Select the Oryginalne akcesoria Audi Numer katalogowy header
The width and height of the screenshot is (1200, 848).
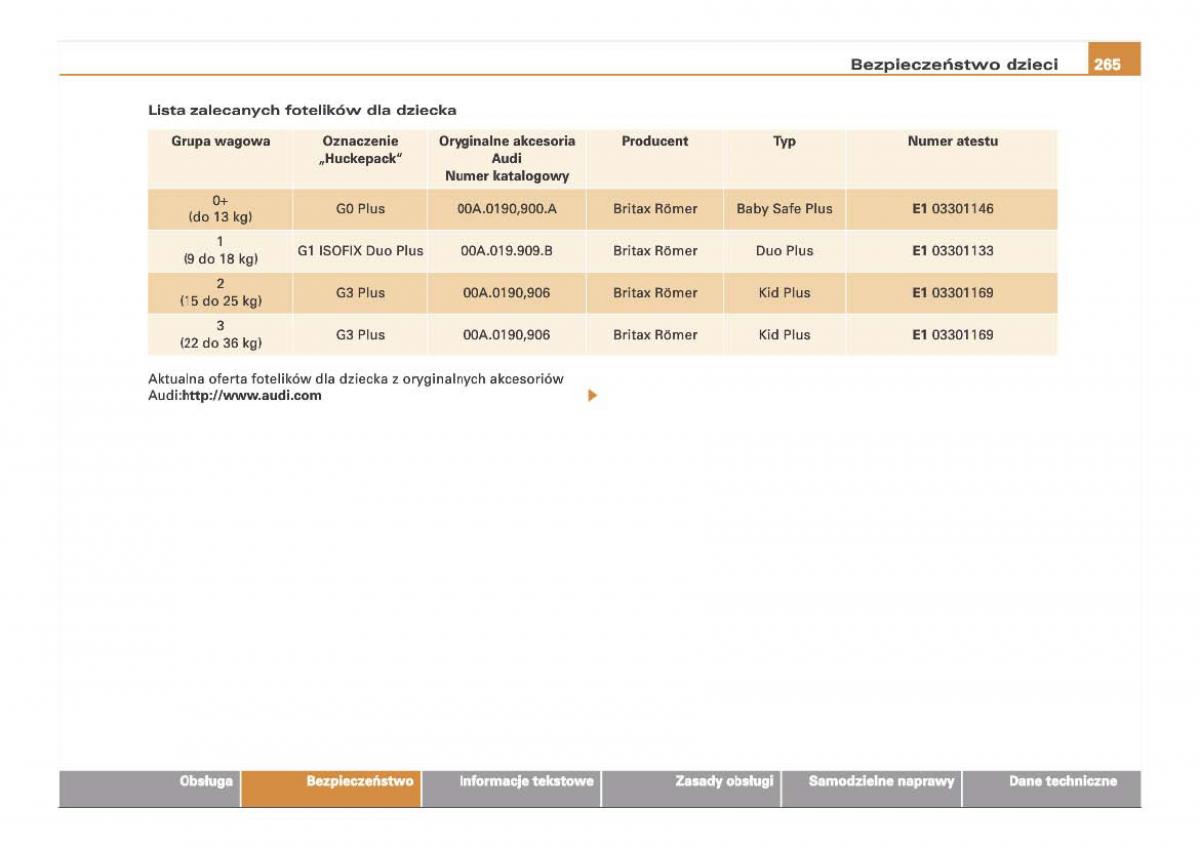[507, 159]
